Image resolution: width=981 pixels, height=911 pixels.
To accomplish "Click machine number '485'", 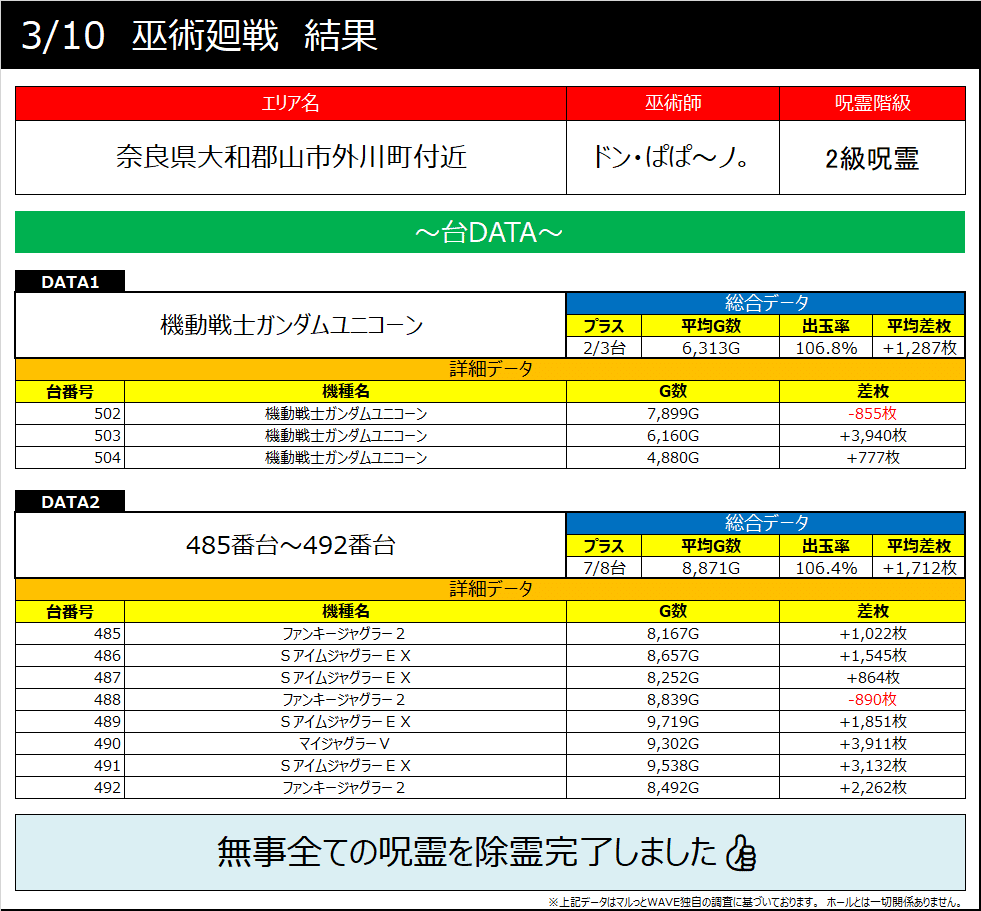I will (107, 633).
